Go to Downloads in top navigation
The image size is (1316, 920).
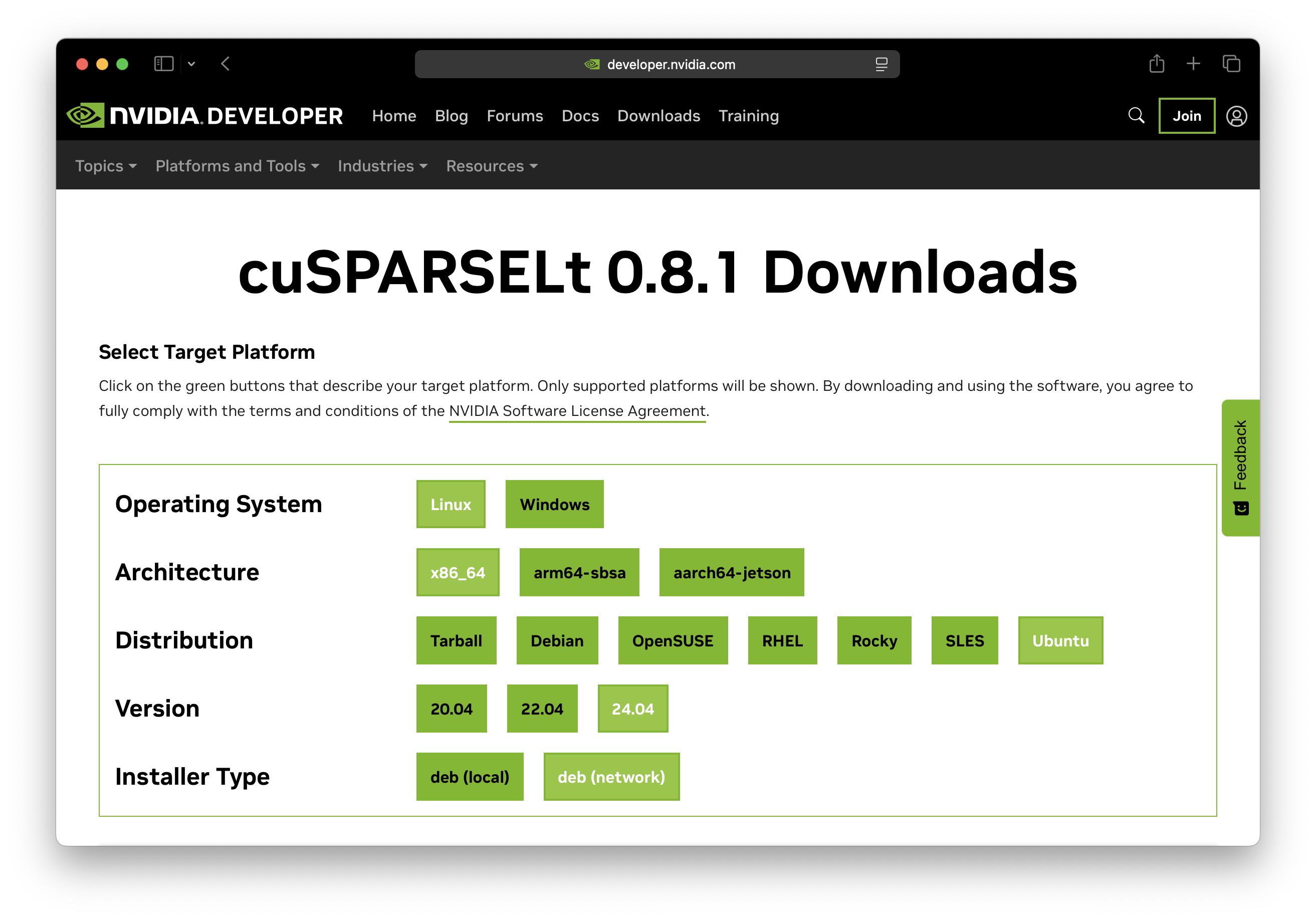pos(658,116)
